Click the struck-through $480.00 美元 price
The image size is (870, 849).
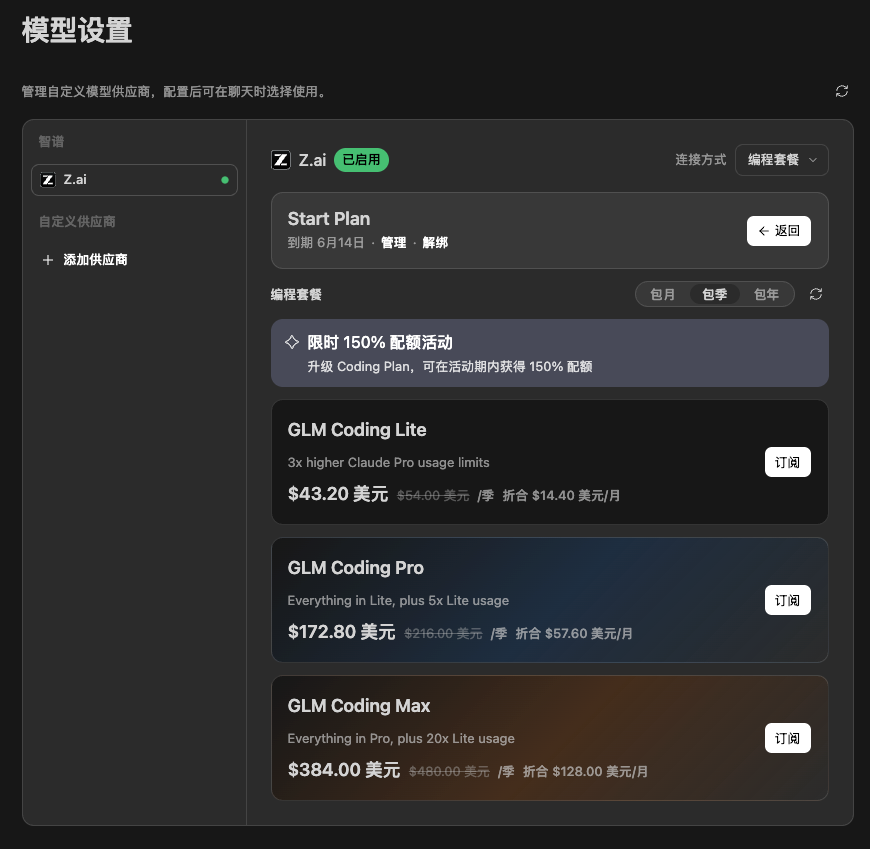(449, 772)
